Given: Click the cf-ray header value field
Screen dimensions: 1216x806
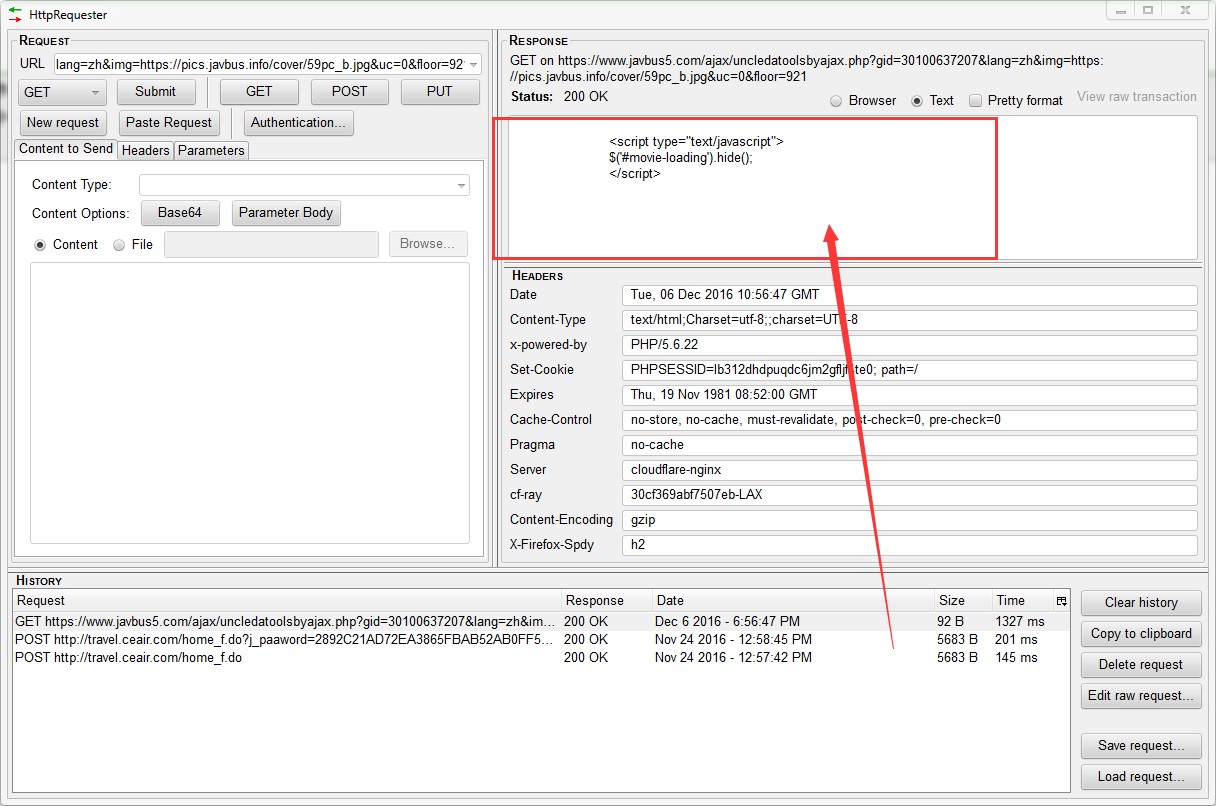Looking at the screenshot, I should (909, 495).
